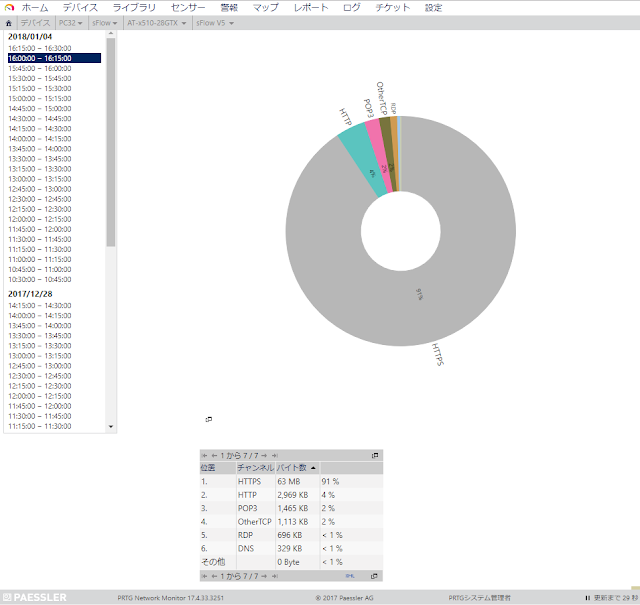Open the PC32 breadcrumb dropdown

coord(71,23)
